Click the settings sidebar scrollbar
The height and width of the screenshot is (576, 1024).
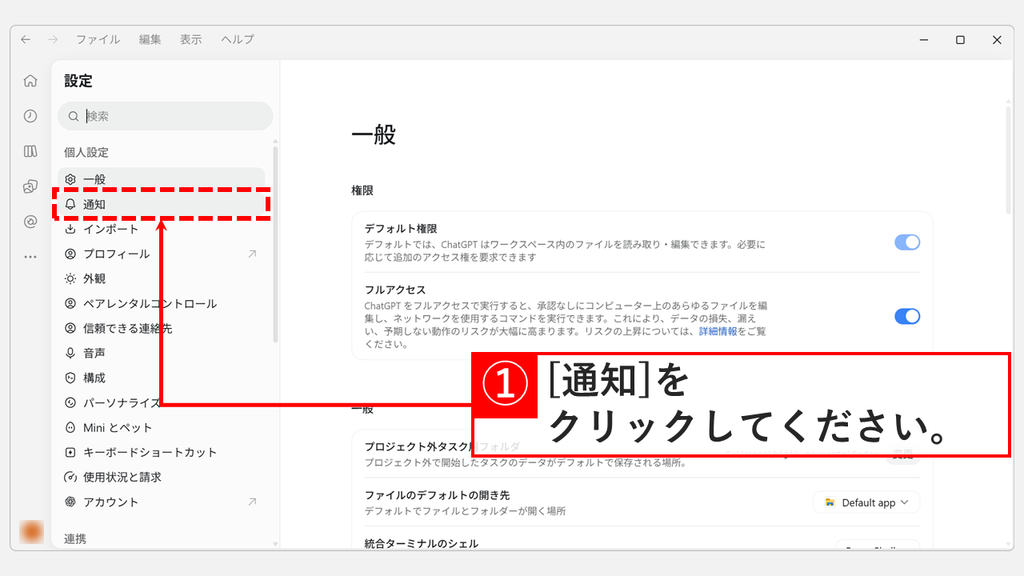pyautogui.click(x=276, y=244)
